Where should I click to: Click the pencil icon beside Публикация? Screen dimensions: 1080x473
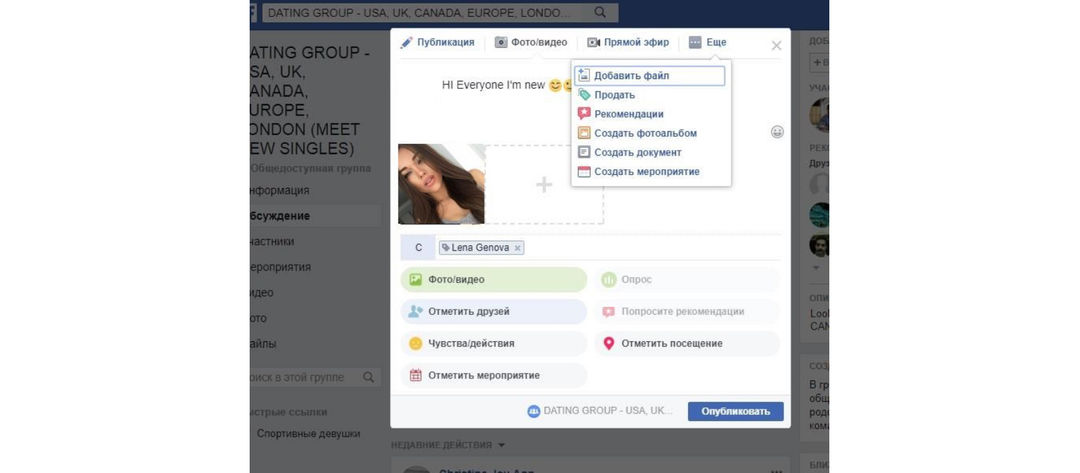coord(406,43)
